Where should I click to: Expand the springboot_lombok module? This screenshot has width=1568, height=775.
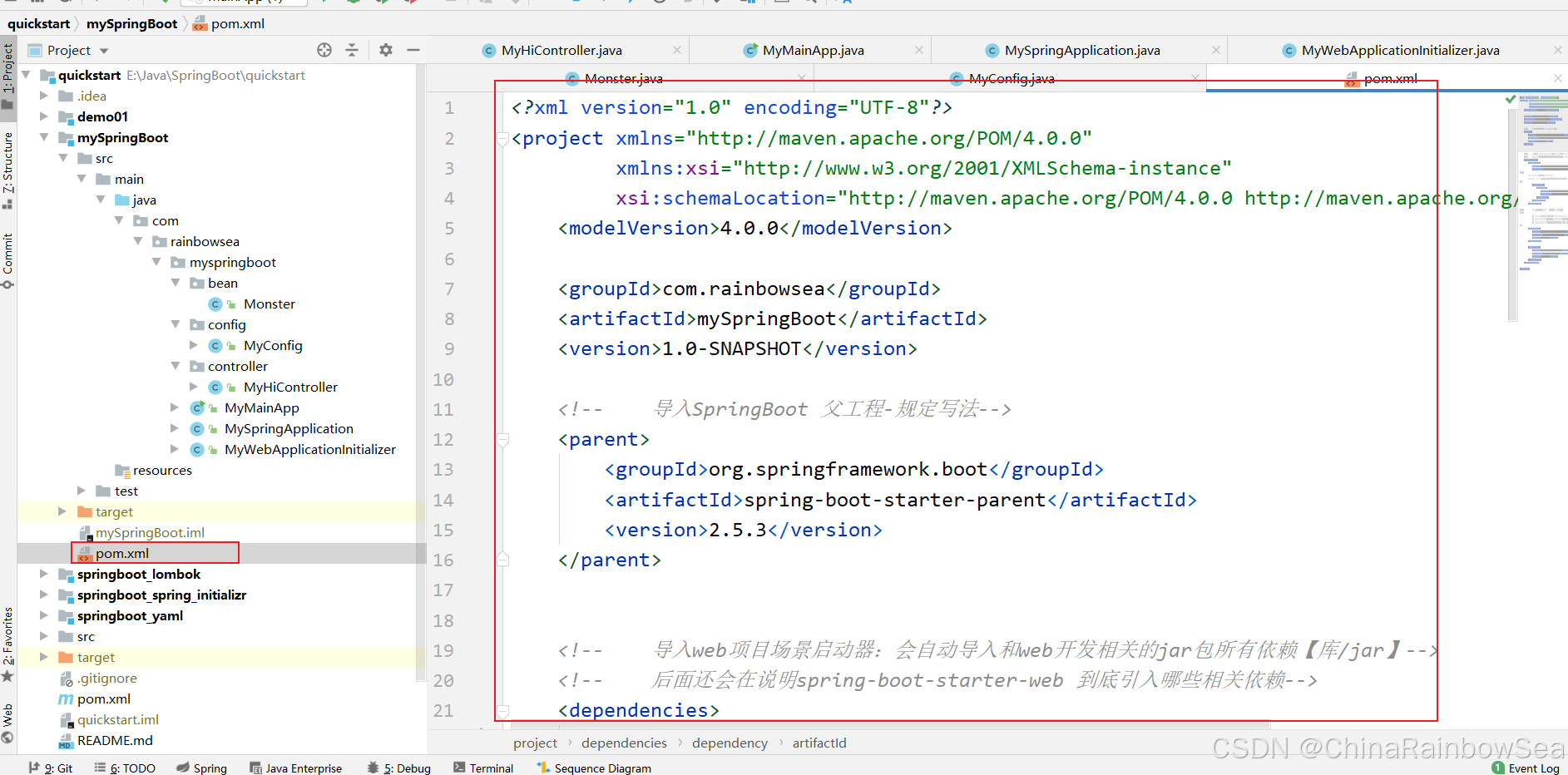(x=43, y=574)
